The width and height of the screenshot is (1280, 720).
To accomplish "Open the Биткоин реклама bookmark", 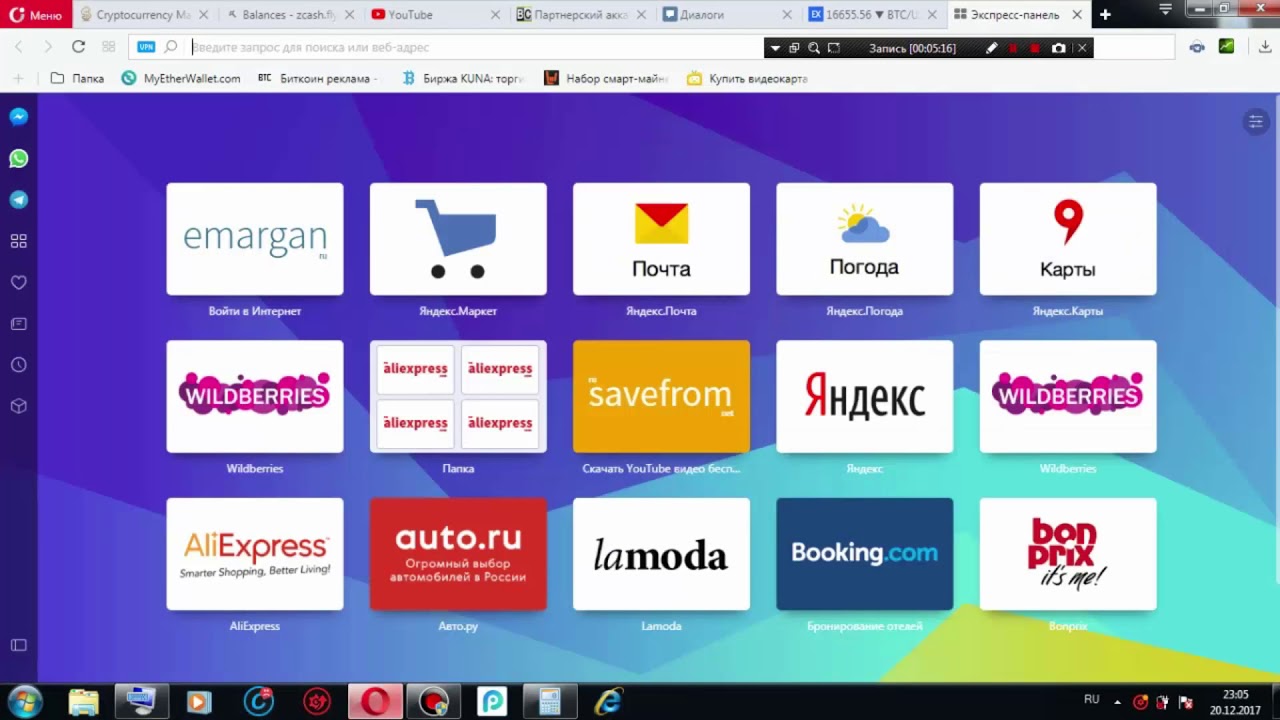I will [318, 78].
